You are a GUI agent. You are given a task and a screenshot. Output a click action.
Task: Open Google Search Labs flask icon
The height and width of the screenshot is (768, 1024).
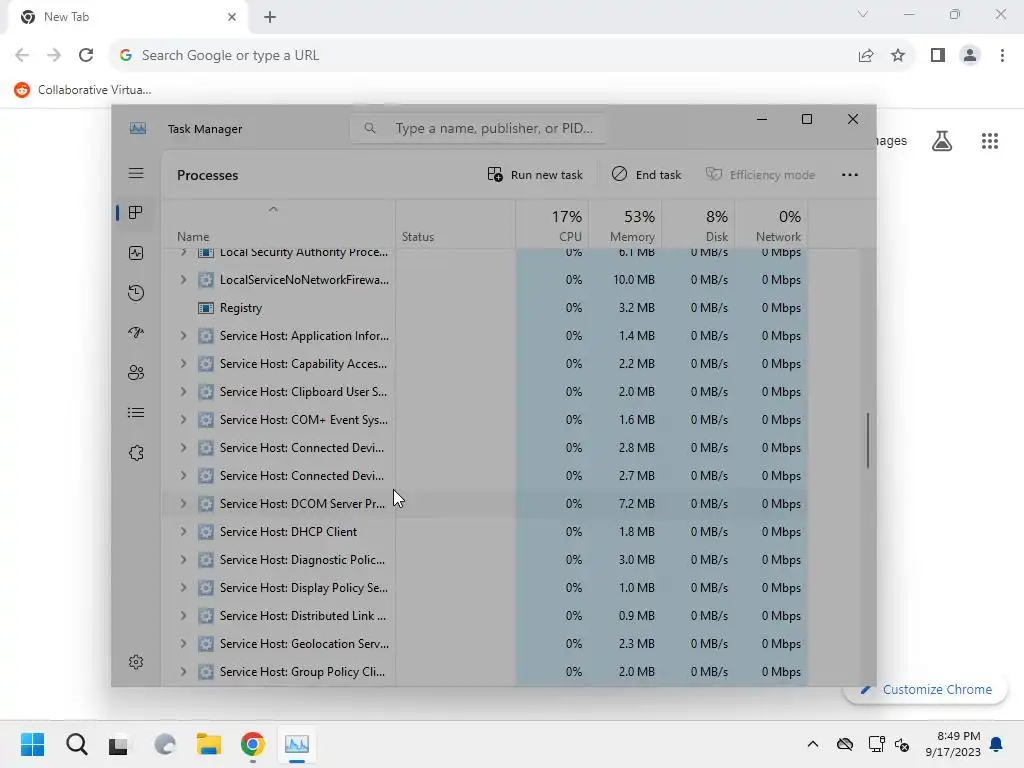pyautogui.click(x=942, y=140)
